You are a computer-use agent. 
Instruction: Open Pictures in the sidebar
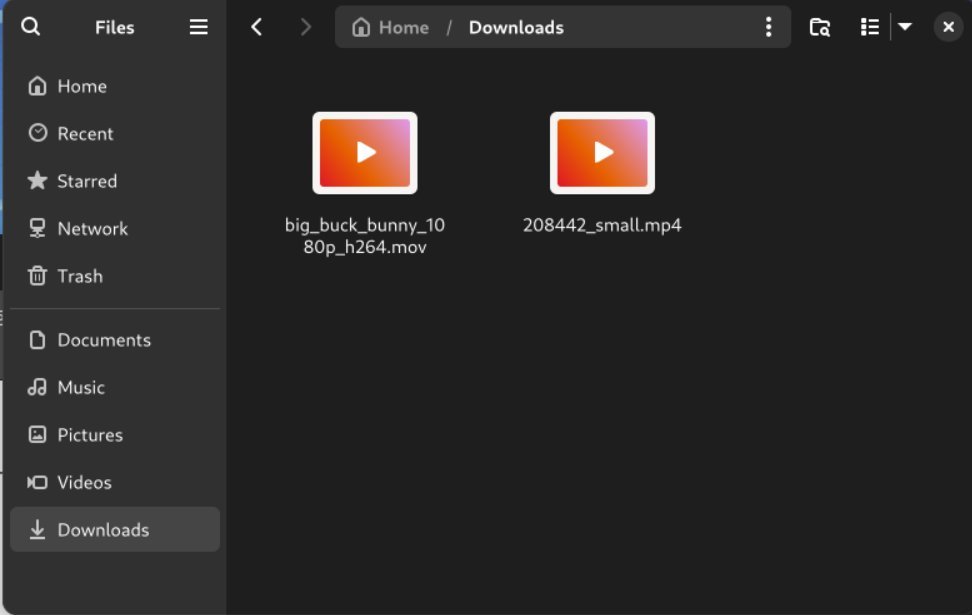[115, 435]
